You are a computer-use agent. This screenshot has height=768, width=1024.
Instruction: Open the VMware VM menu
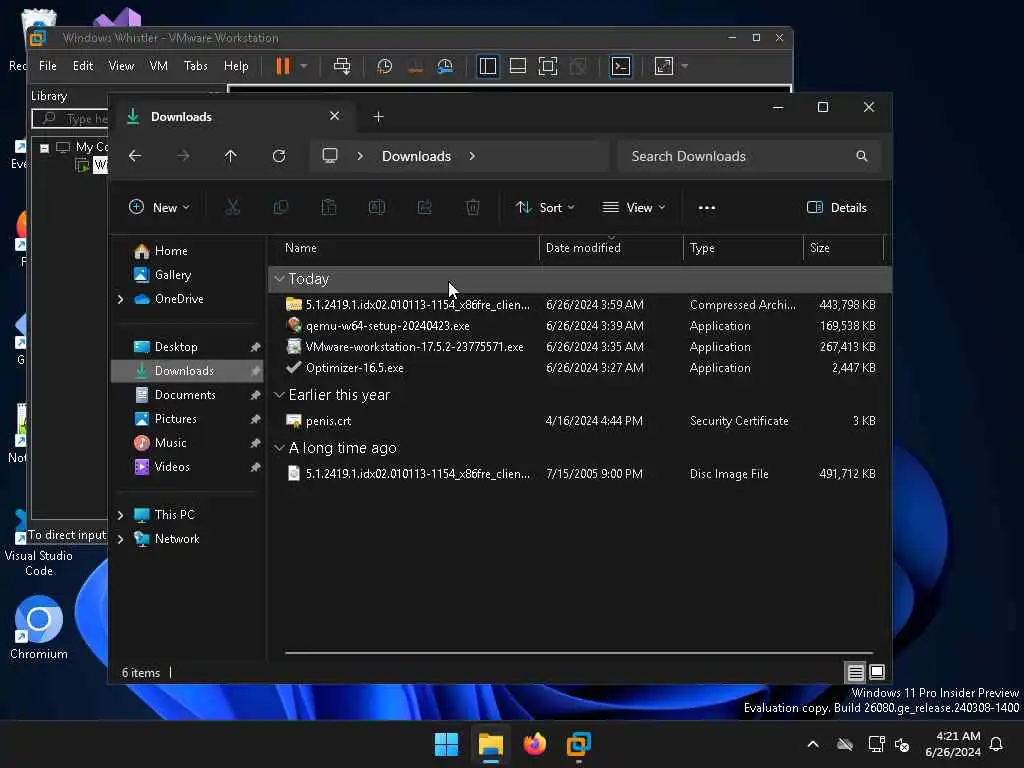point(159,66)
